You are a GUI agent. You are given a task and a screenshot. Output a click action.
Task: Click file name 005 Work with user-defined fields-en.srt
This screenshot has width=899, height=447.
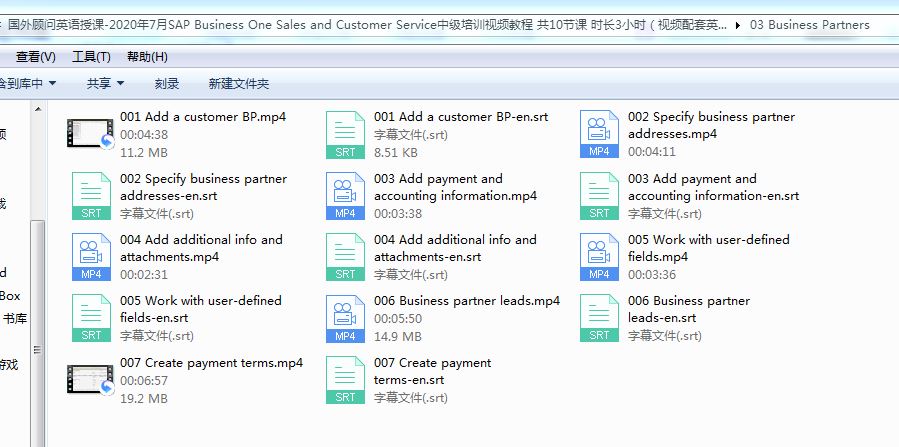201,309
